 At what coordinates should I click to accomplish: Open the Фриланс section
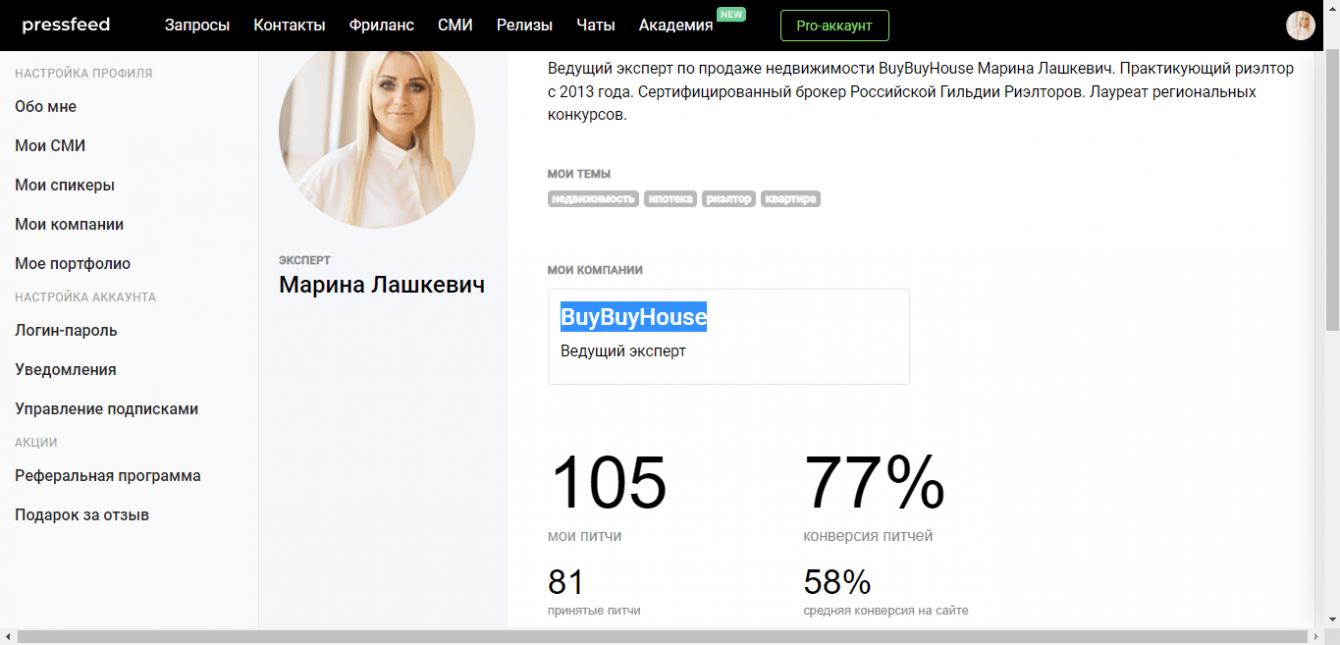pos(381,25)
